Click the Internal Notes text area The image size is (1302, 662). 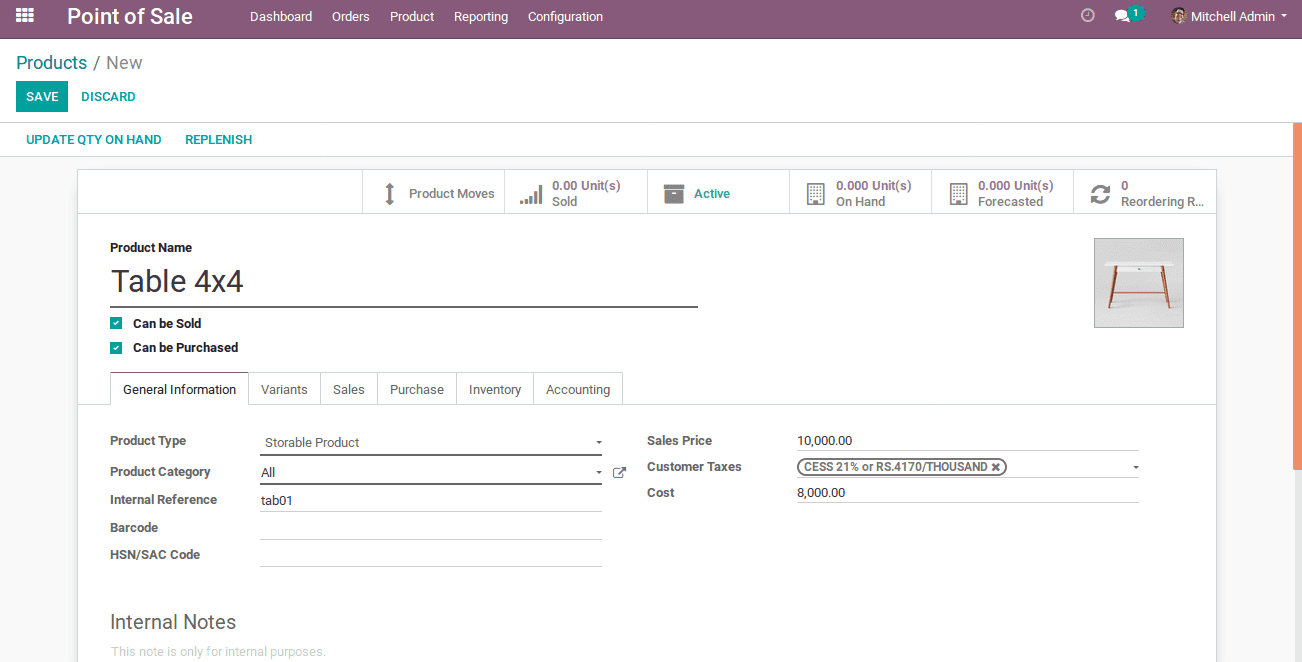click(646, 652)
